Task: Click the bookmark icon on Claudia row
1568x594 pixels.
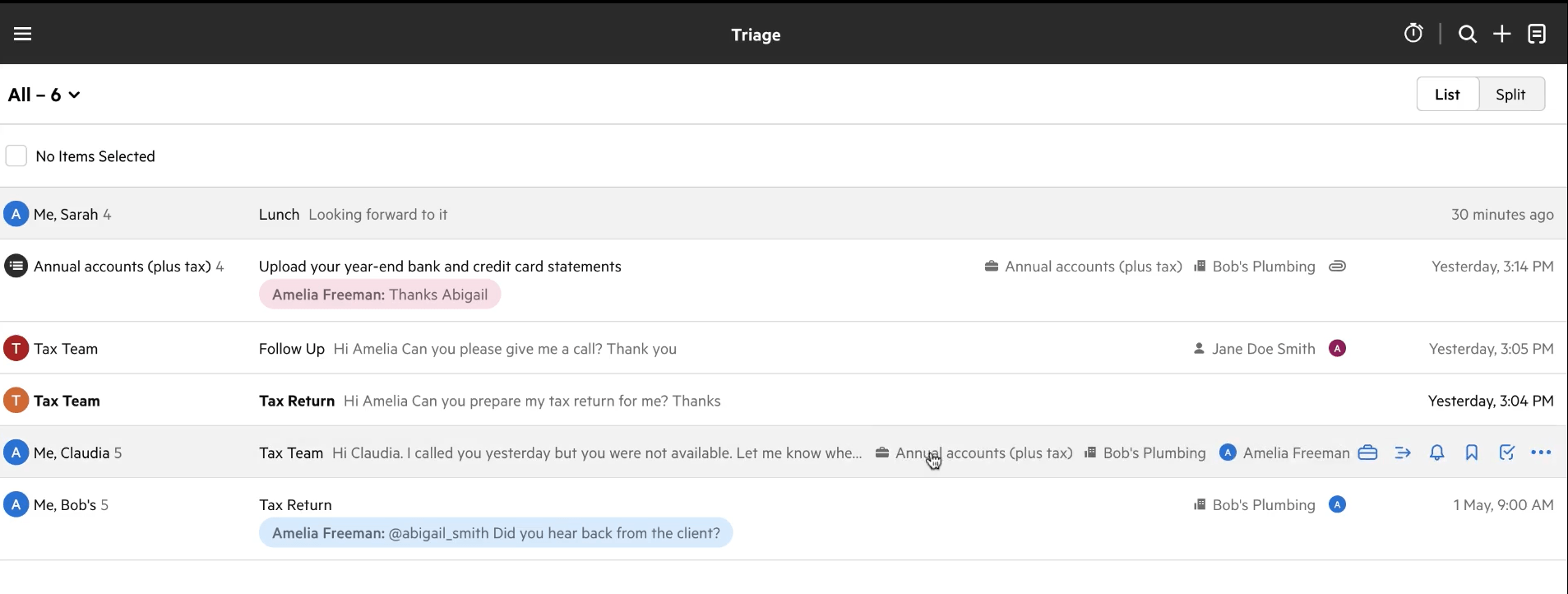Action: [1471, 452]
